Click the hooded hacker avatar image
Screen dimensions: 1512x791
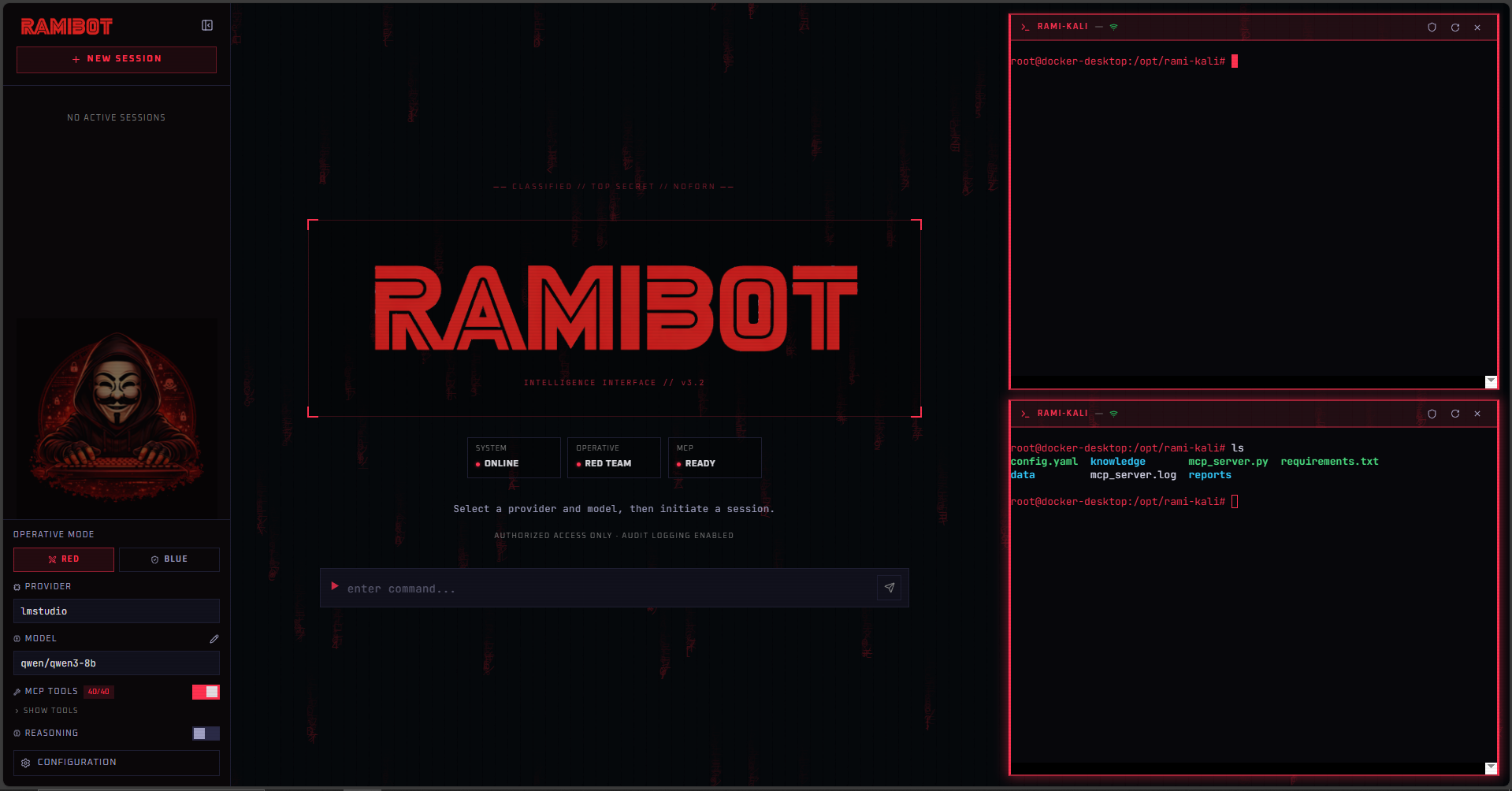(117, 418)
